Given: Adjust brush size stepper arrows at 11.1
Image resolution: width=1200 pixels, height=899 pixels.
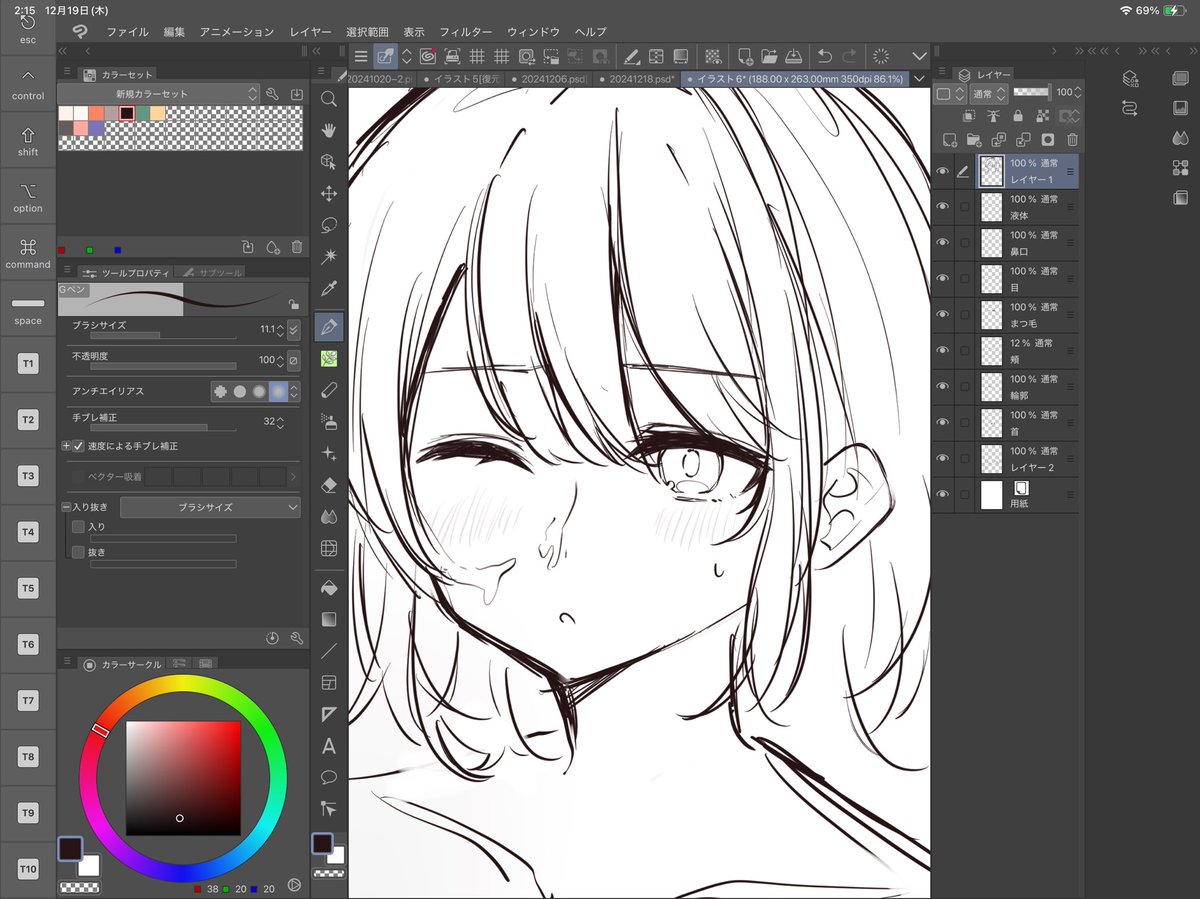Looking at the screenshot, I should pyautogui.click(x=280, y=330).
